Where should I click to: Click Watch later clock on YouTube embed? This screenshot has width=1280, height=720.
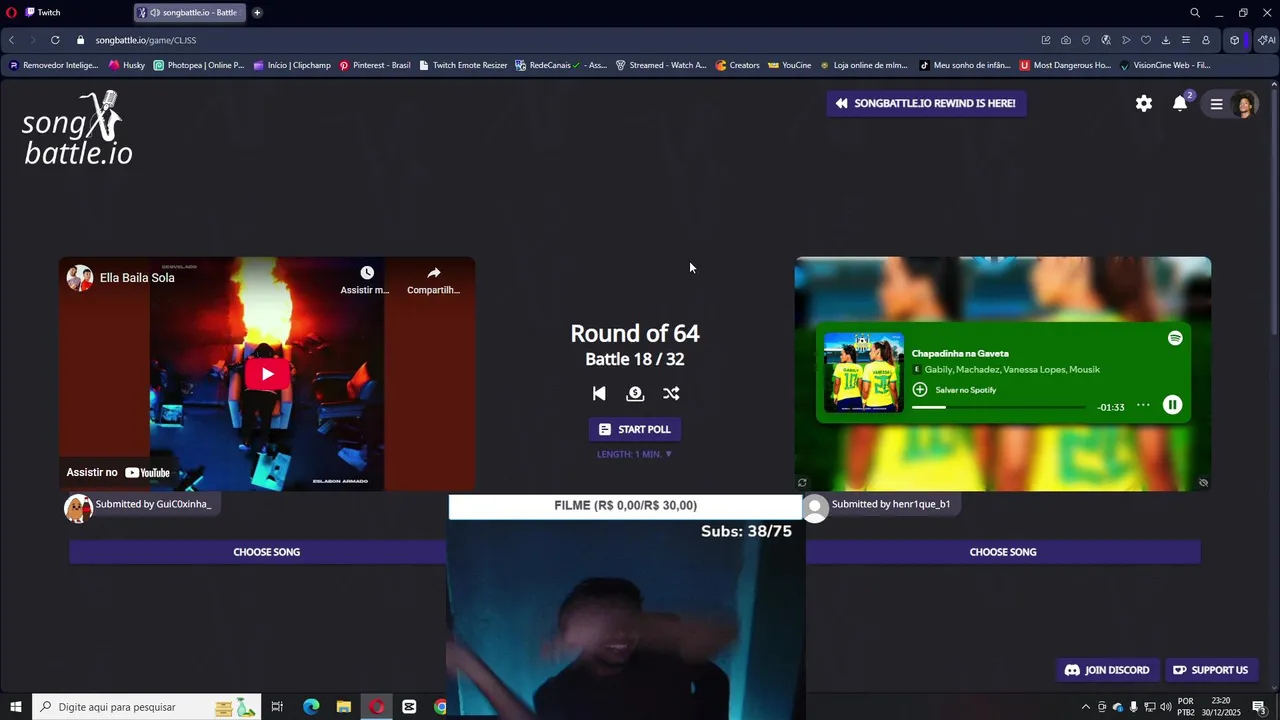click(366, 273)
